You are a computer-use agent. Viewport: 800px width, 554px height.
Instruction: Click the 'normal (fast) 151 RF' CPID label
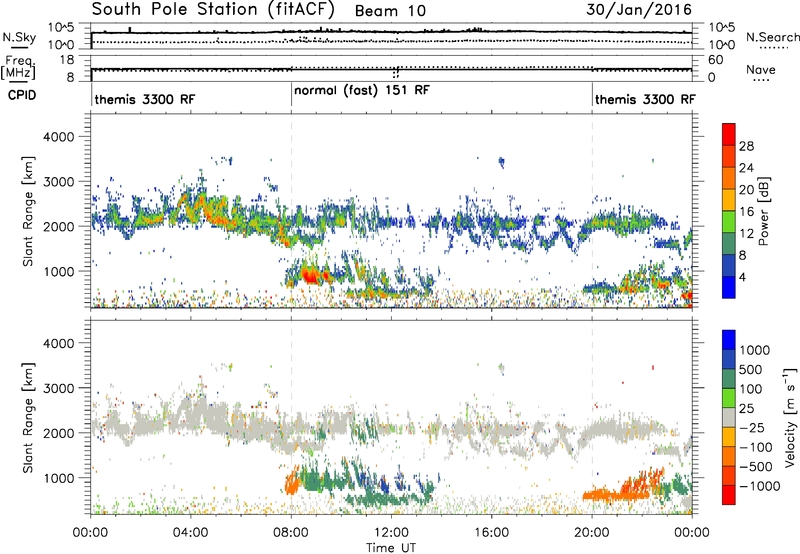362,91
